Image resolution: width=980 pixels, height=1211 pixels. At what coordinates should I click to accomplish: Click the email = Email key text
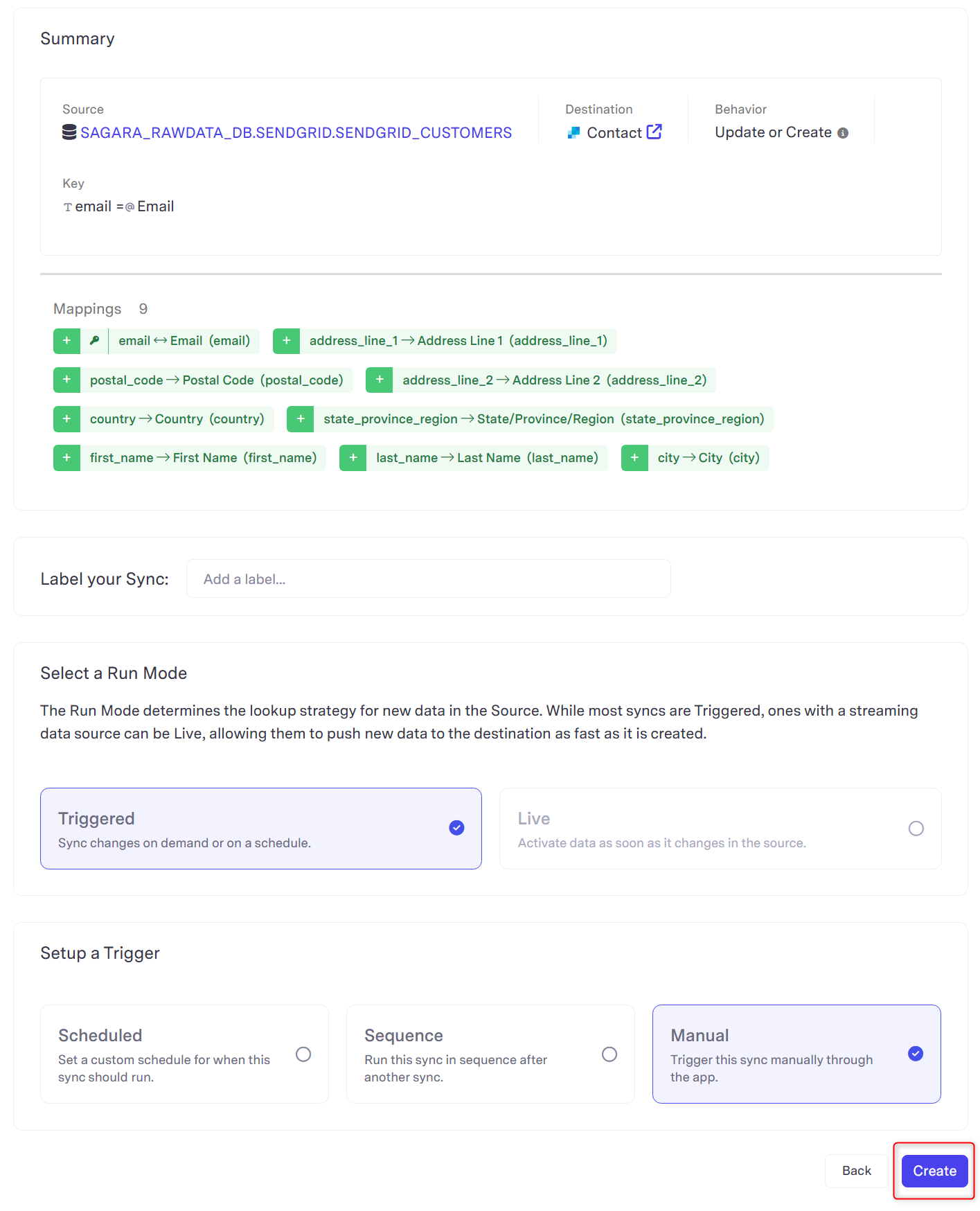pyautogui.click(x=118, y=206)
